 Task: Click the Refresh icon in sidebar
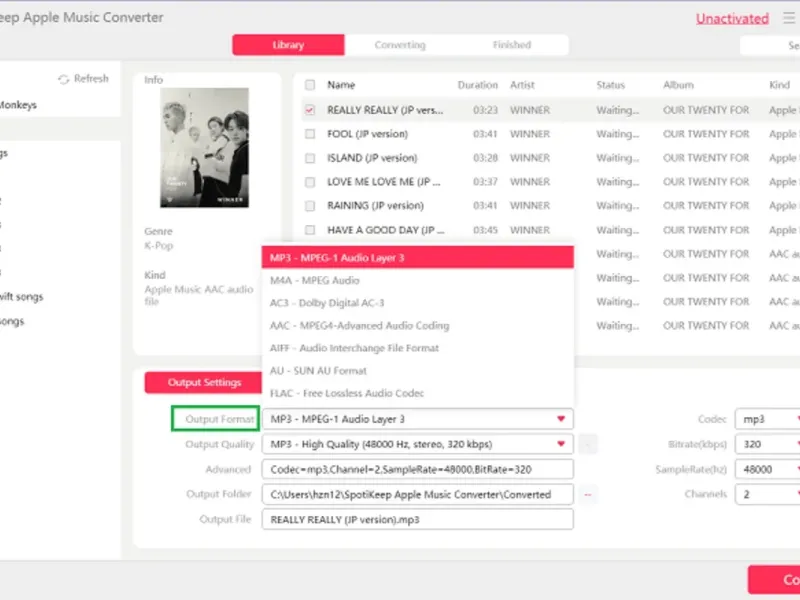(63, 79)
